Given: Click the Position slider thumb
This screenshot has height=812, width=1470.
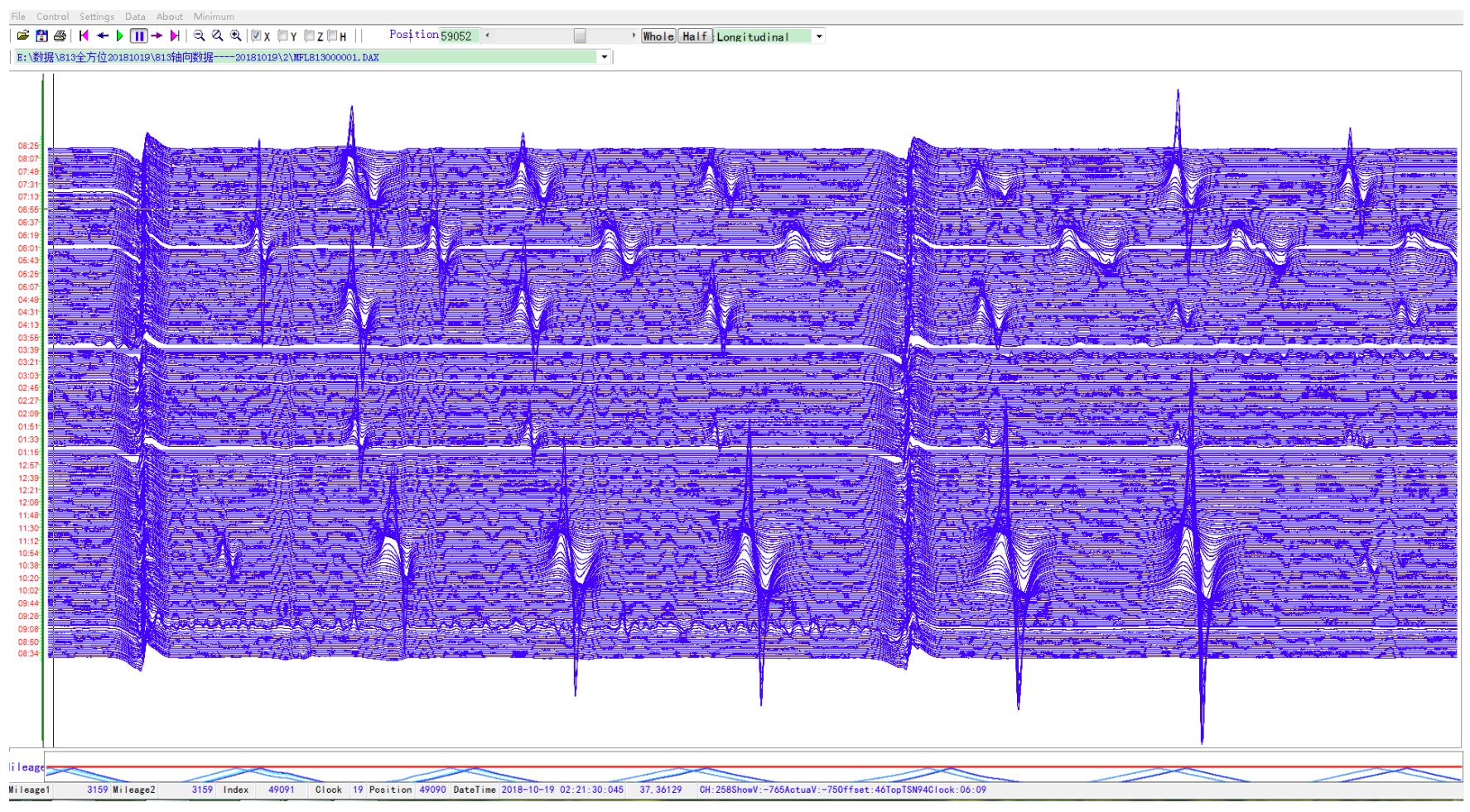Looking at the screenshot, I should click(x=580, y=36).
